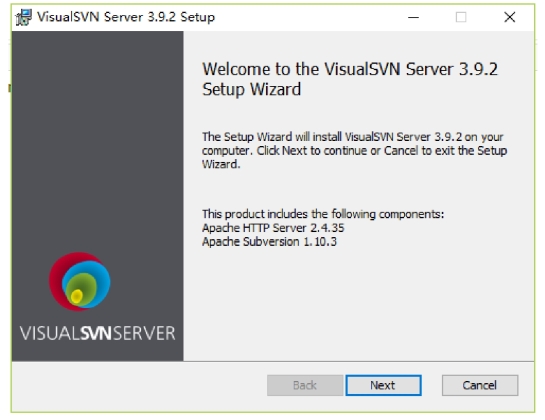The height and width of the screenshot is (420, 545).
Task: Minimize the Setup window
Action: 413,17
